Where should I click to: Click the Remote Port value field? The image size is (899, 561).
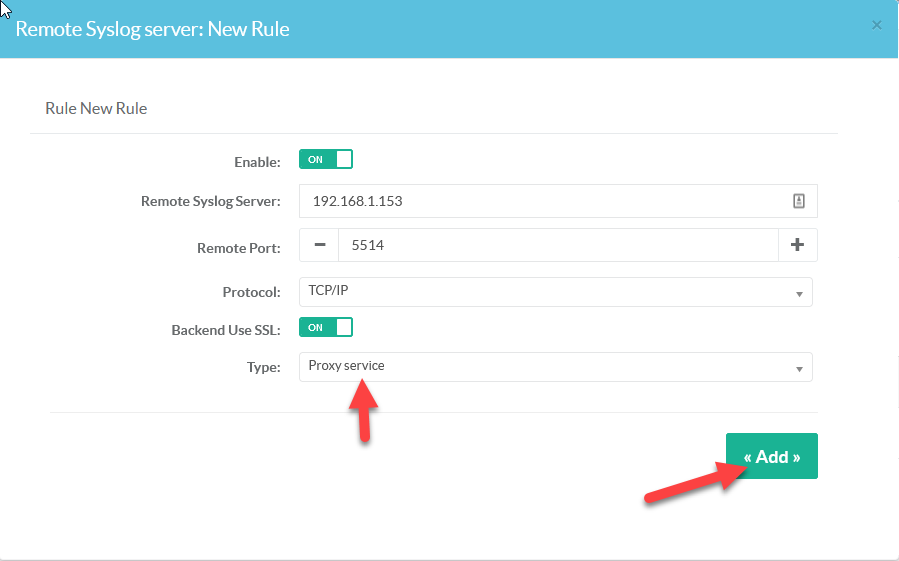tap(557, 245)
